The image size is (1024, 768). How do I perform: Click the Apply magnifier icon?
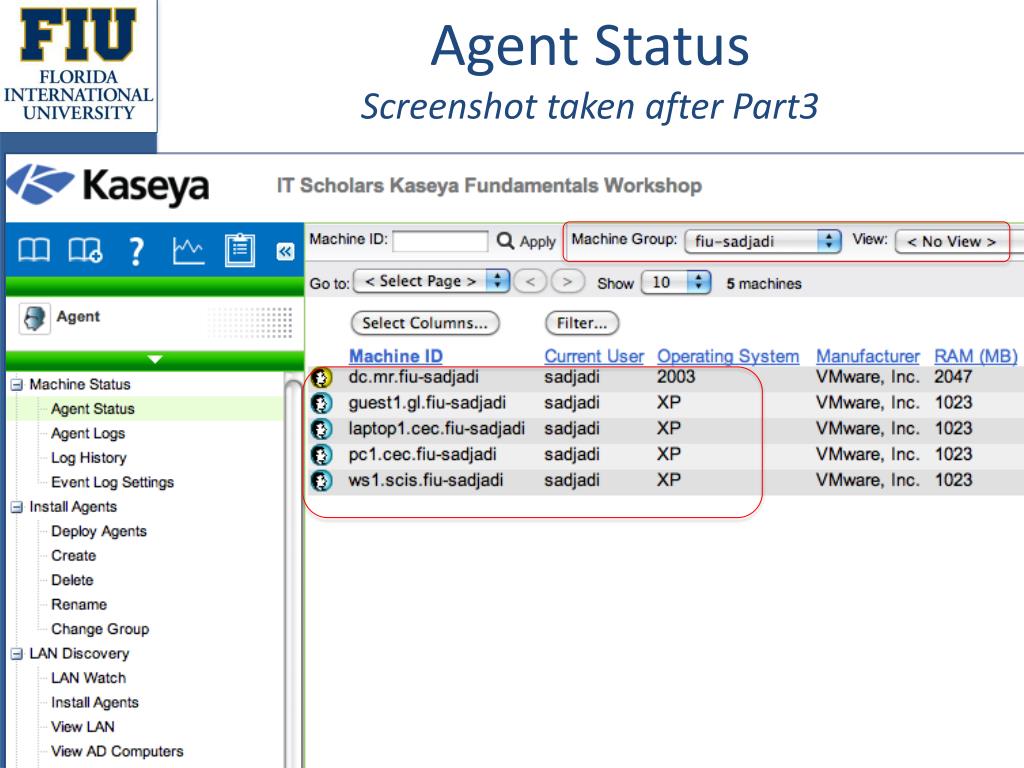point(505,241)
